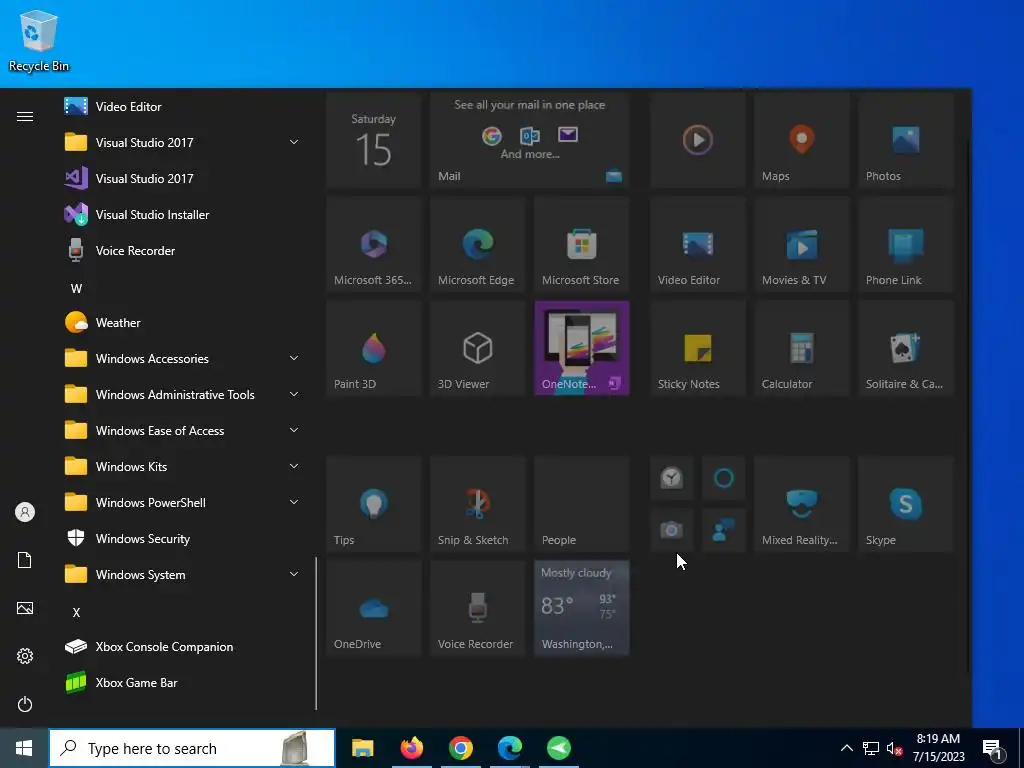
Task: Open Windows Security from app list
Action: pyautogui.click(x=182, y=539)
